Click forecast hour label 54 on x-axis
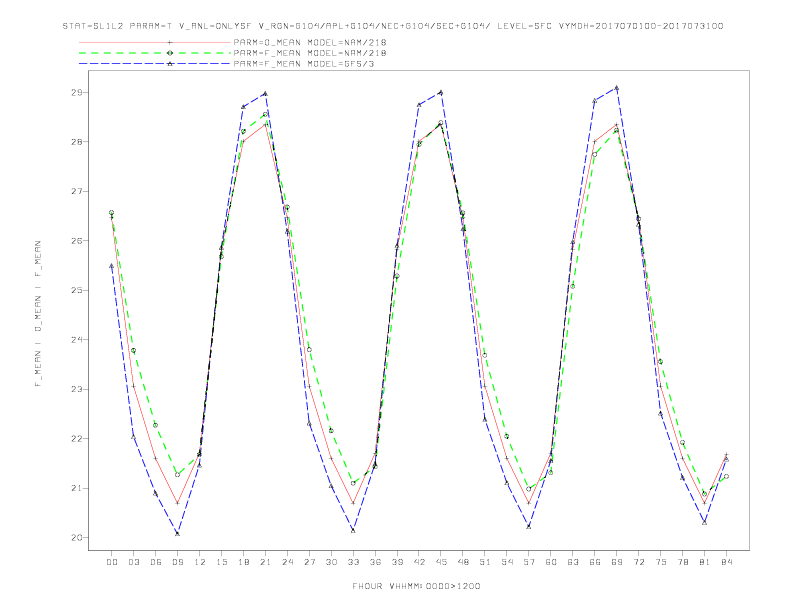Viewport: 792px width, 612px height. [507, 562]
